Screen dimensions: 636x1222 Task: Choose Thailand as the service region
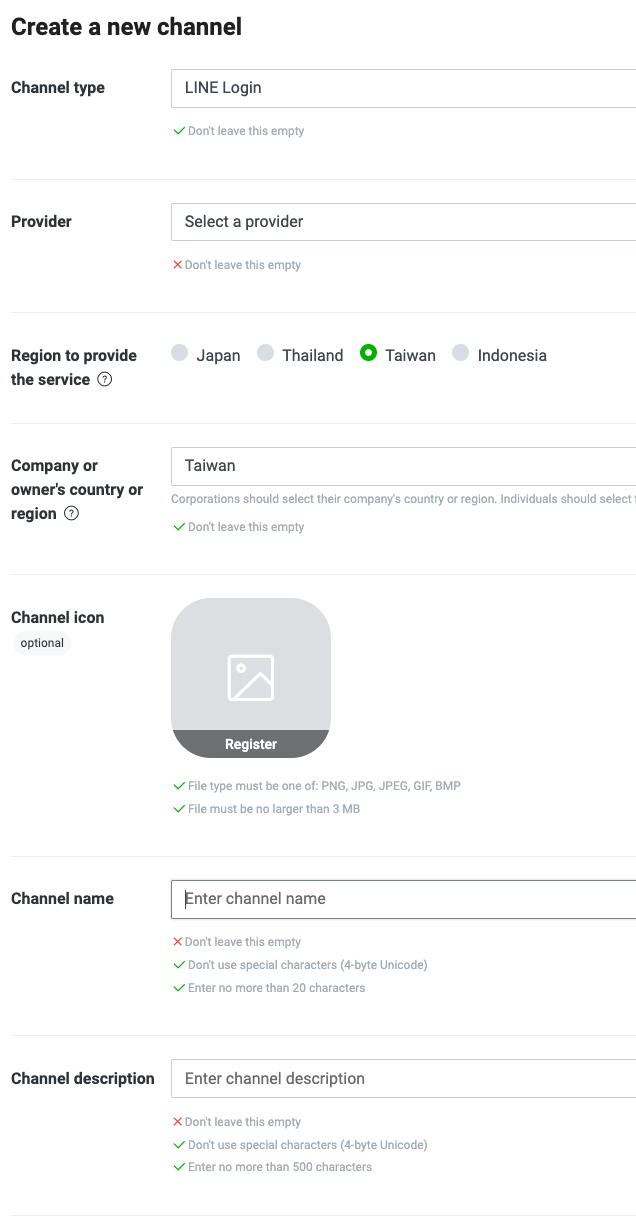coord(266,353)
